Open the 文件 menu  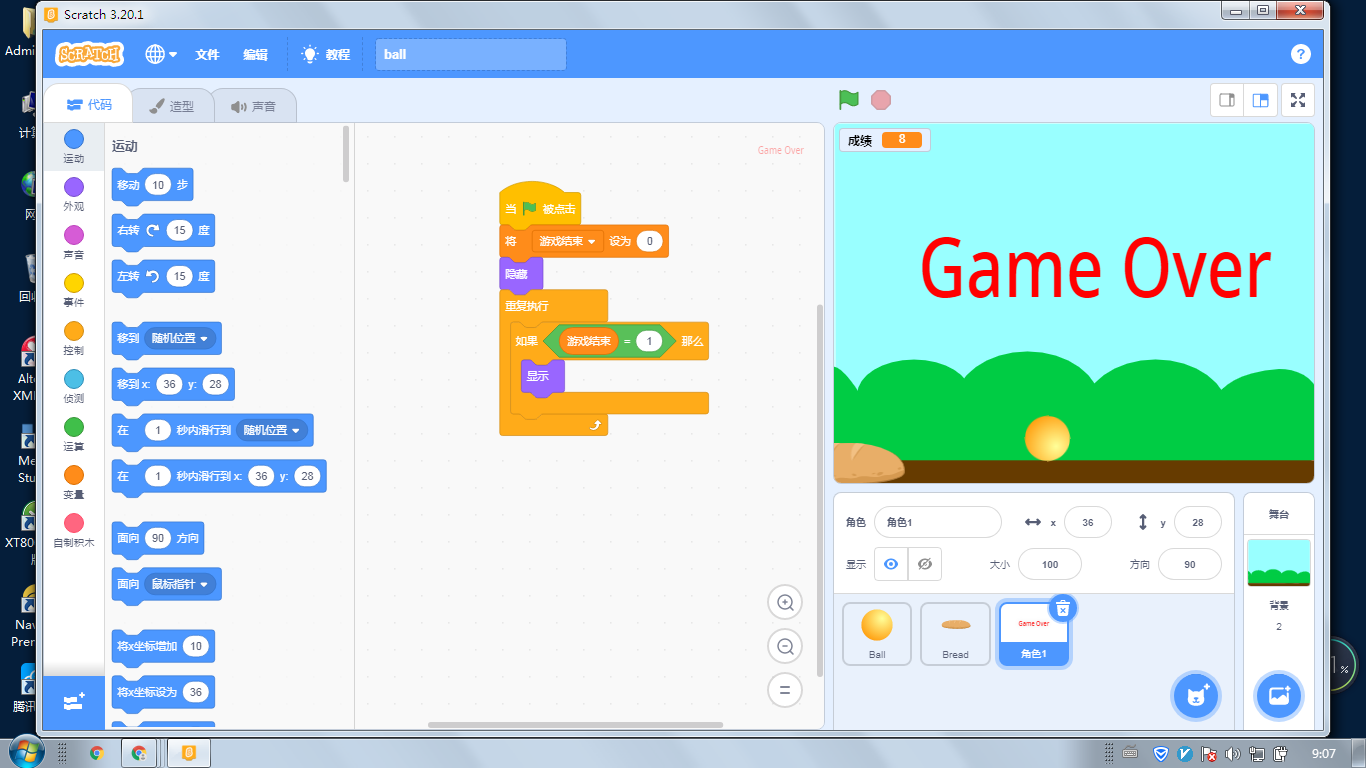point(207,54)
